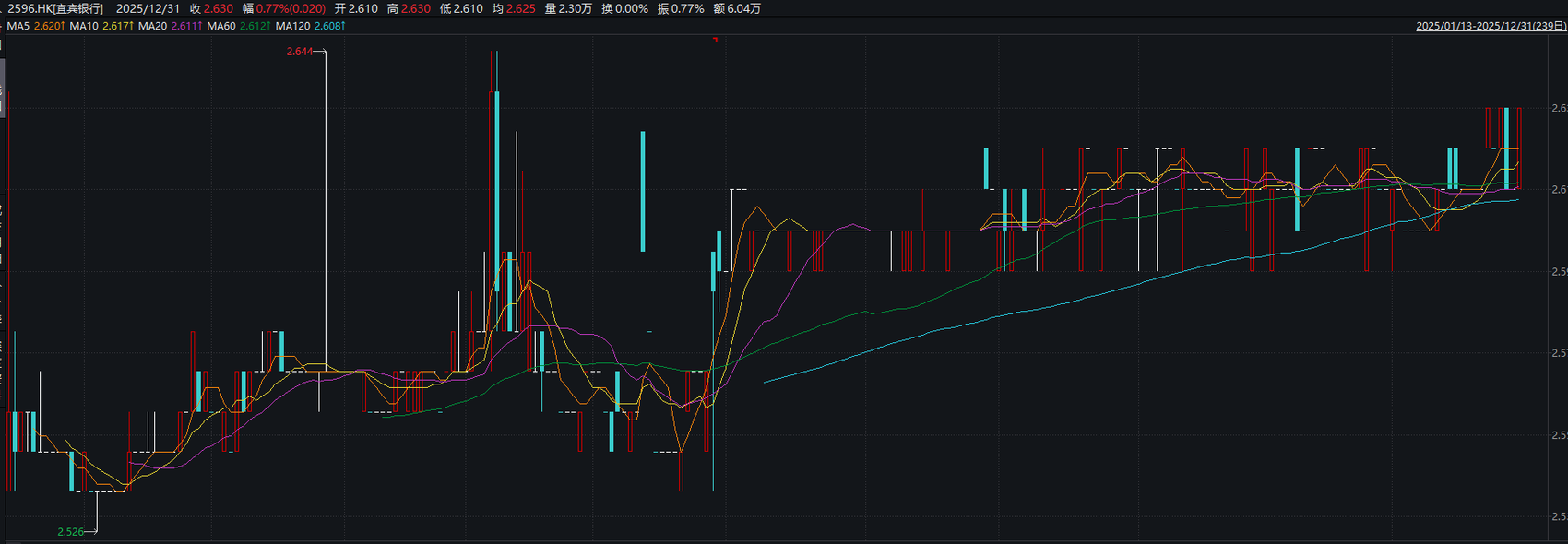Click the 均 2.625 average price value
This screenshot has height=544, width=1568.
click(x=514, y=8)
